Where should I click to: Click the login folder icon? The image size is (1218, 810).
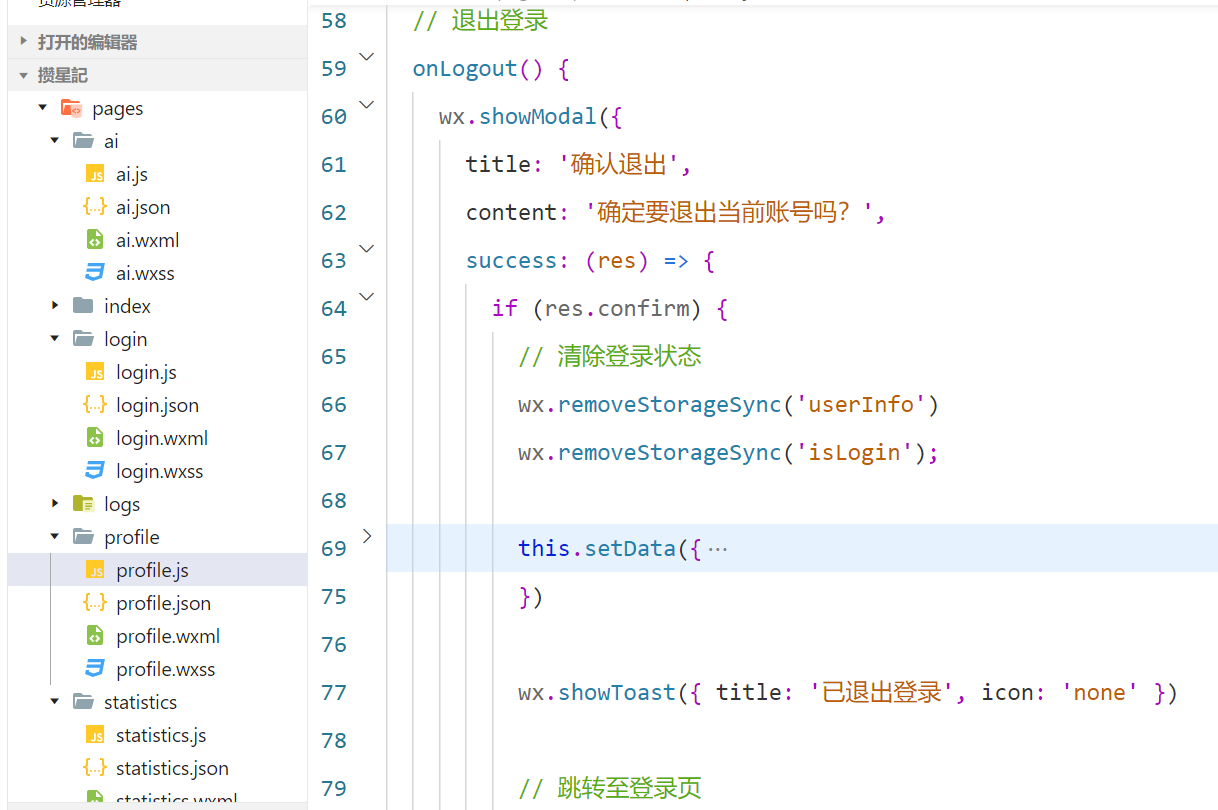83,339
